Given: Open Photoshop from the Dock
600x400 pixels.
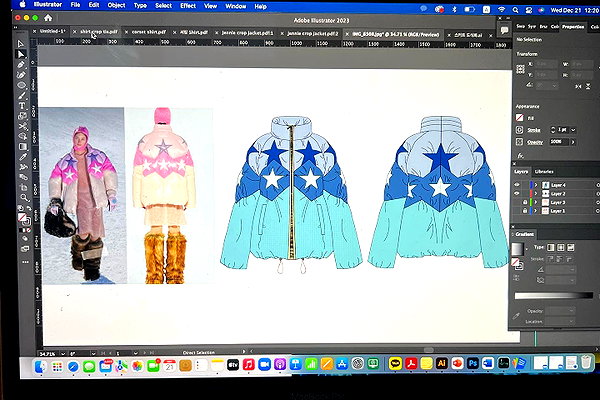Looking at the screenshot, I should click(473, 363).
